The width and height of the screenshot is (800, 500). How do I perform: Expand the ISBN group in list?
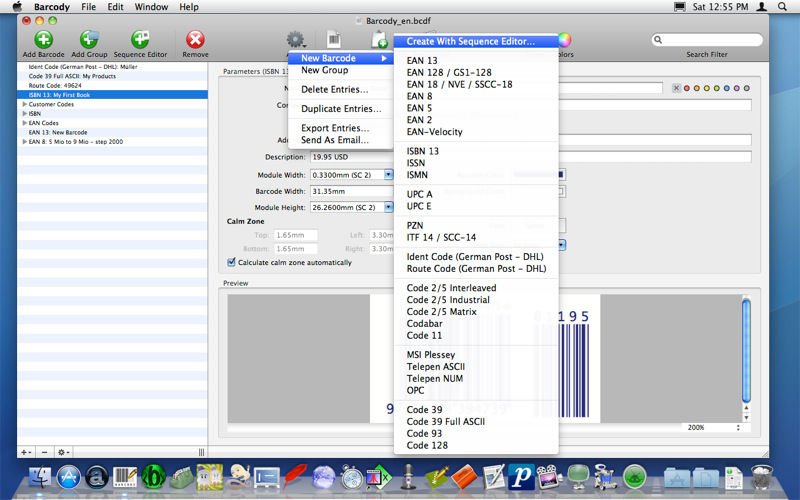point(24,113)
